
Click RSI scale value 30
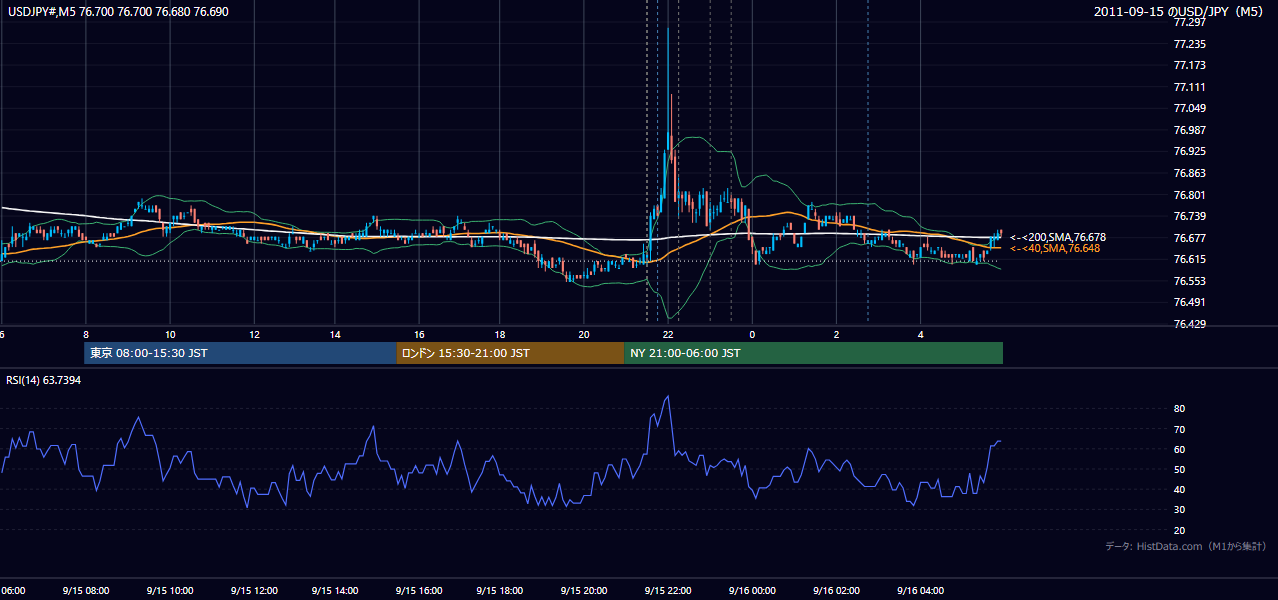click(x=1179, y=510)
